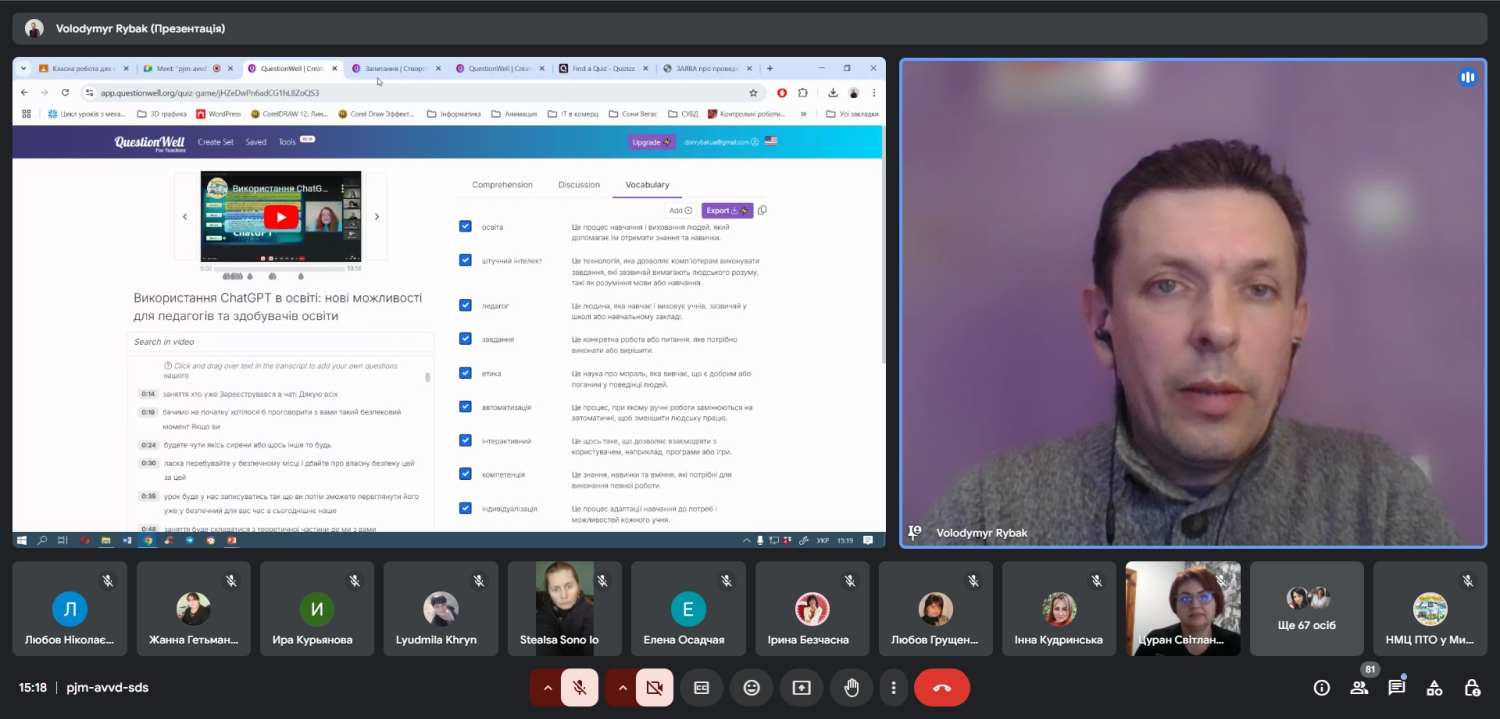
Task: Open the meeting details info icon
Action: click(1322, 688)
